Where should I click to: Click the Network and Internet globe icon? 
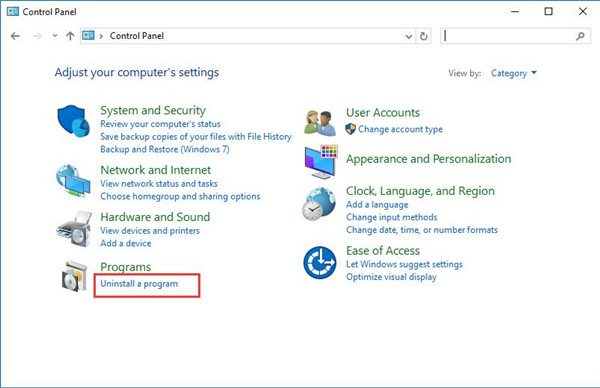[x=73, y=180]
